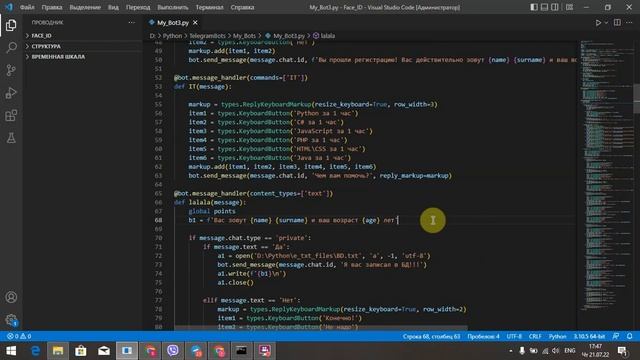Open the Справка menu
This screenshot has height=360, width=640.
click(242, 7)
